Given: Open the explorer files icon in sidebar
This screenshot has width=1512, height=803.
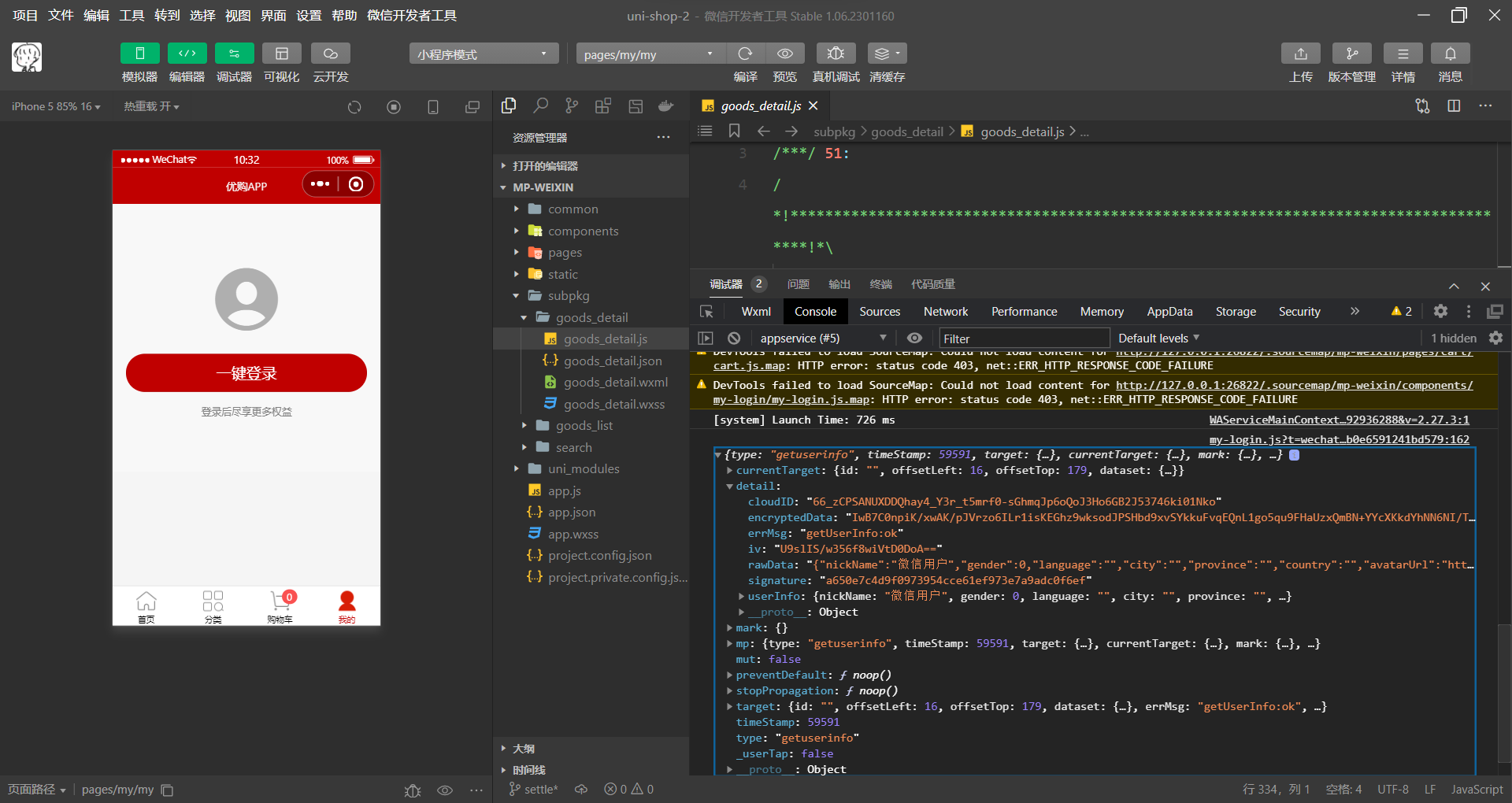Looking at the screenshot, I should click(x=509, y=105).
